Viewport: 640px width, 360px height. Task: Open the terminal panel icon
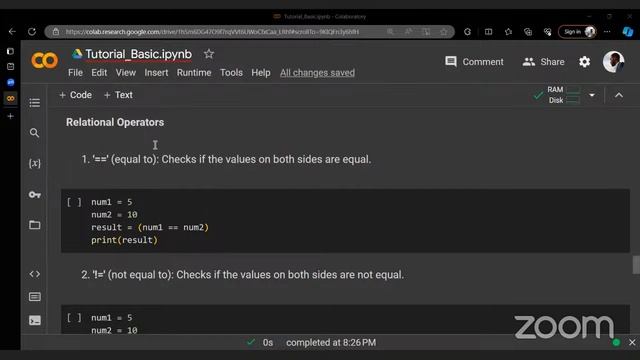[35, 320]
